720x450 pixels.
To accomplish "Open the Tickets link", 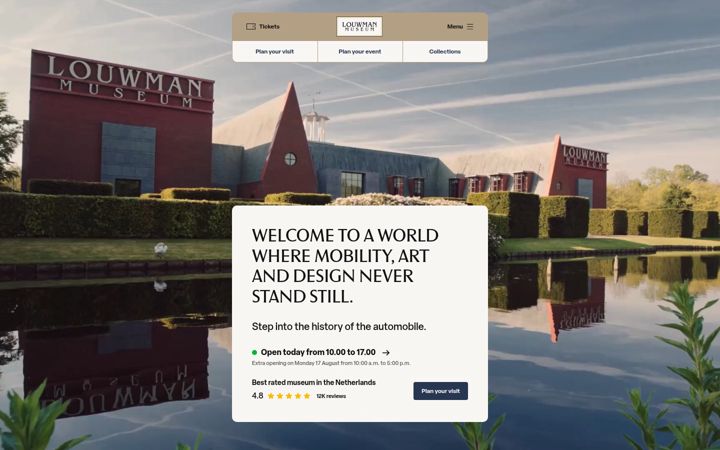I will [269, 27].
